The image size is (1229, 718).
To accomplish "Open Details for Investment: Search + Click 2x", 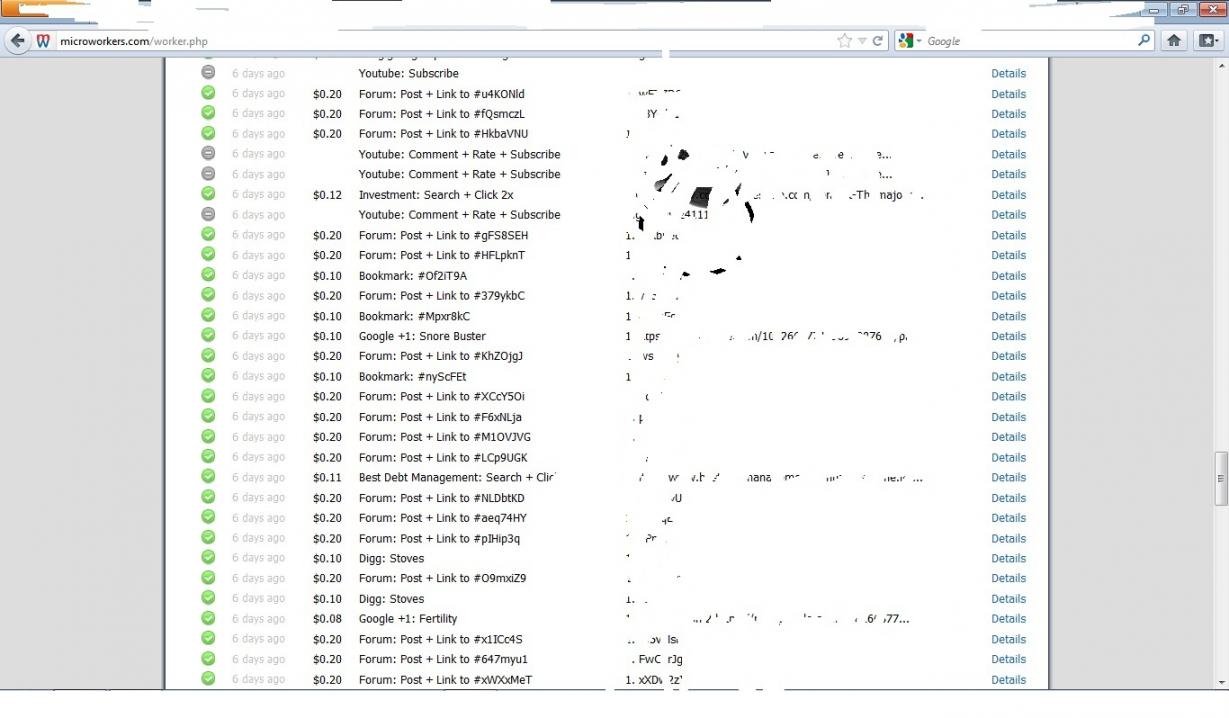I will (x=1008, y=195).
